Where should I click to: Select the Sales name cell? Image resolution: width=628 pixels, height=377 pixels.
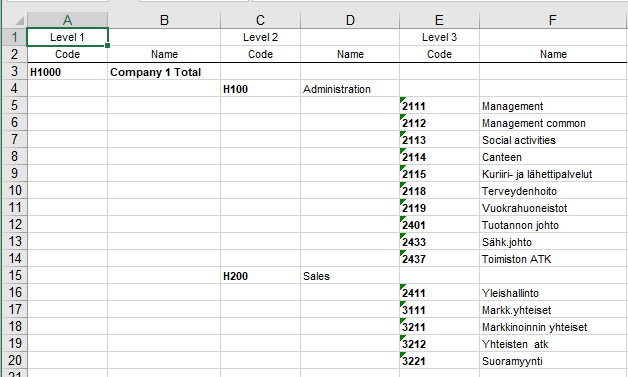click(x=350, y=276)
